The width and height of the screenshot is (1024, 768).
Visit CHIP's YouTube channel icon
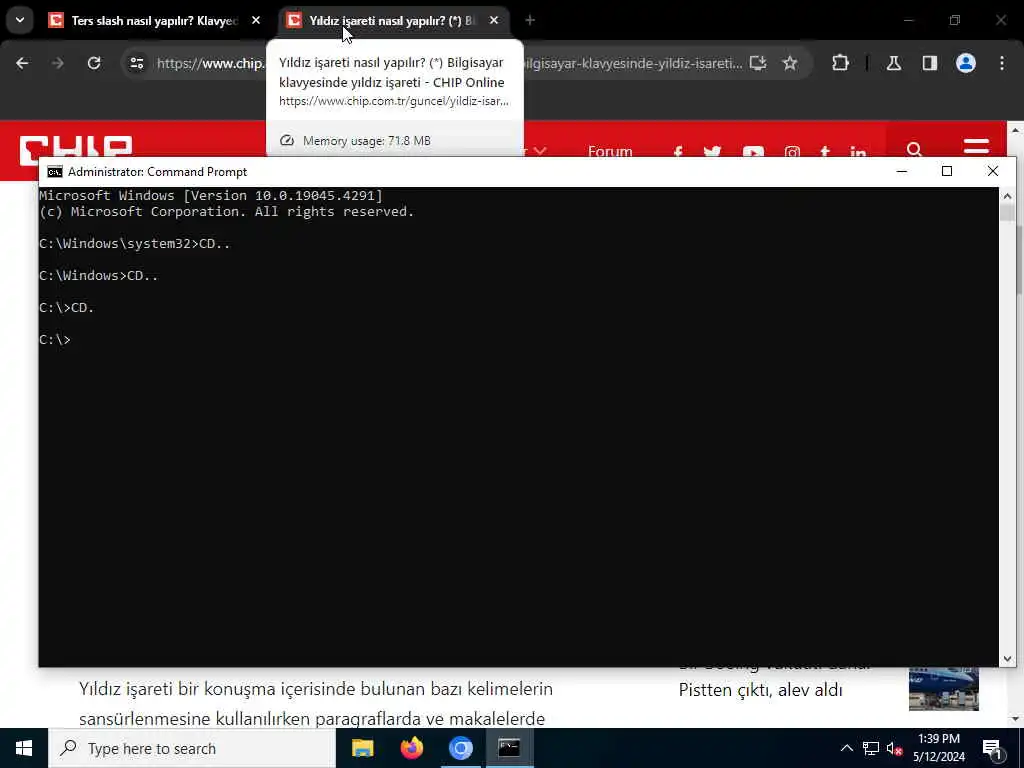pos(753,152)
